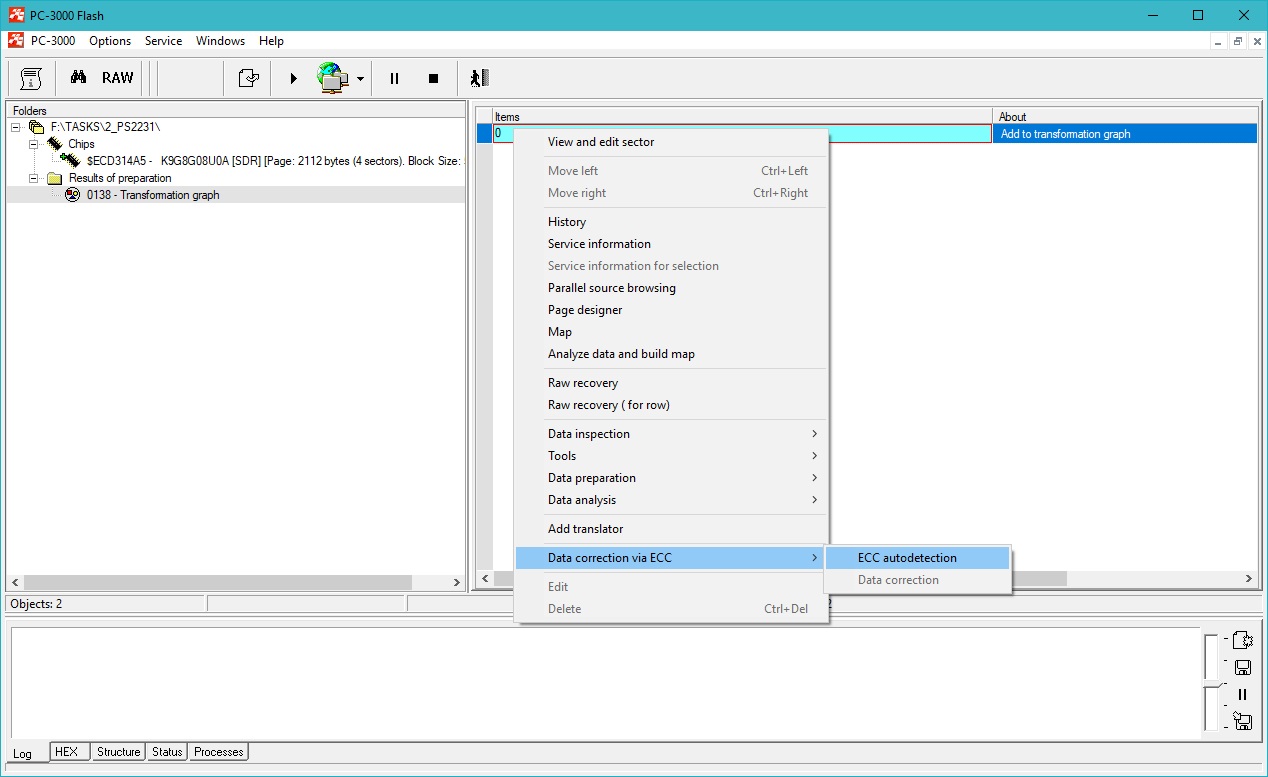
Task: Select the first Service information entry in the context menu
Action: point(671,244)
